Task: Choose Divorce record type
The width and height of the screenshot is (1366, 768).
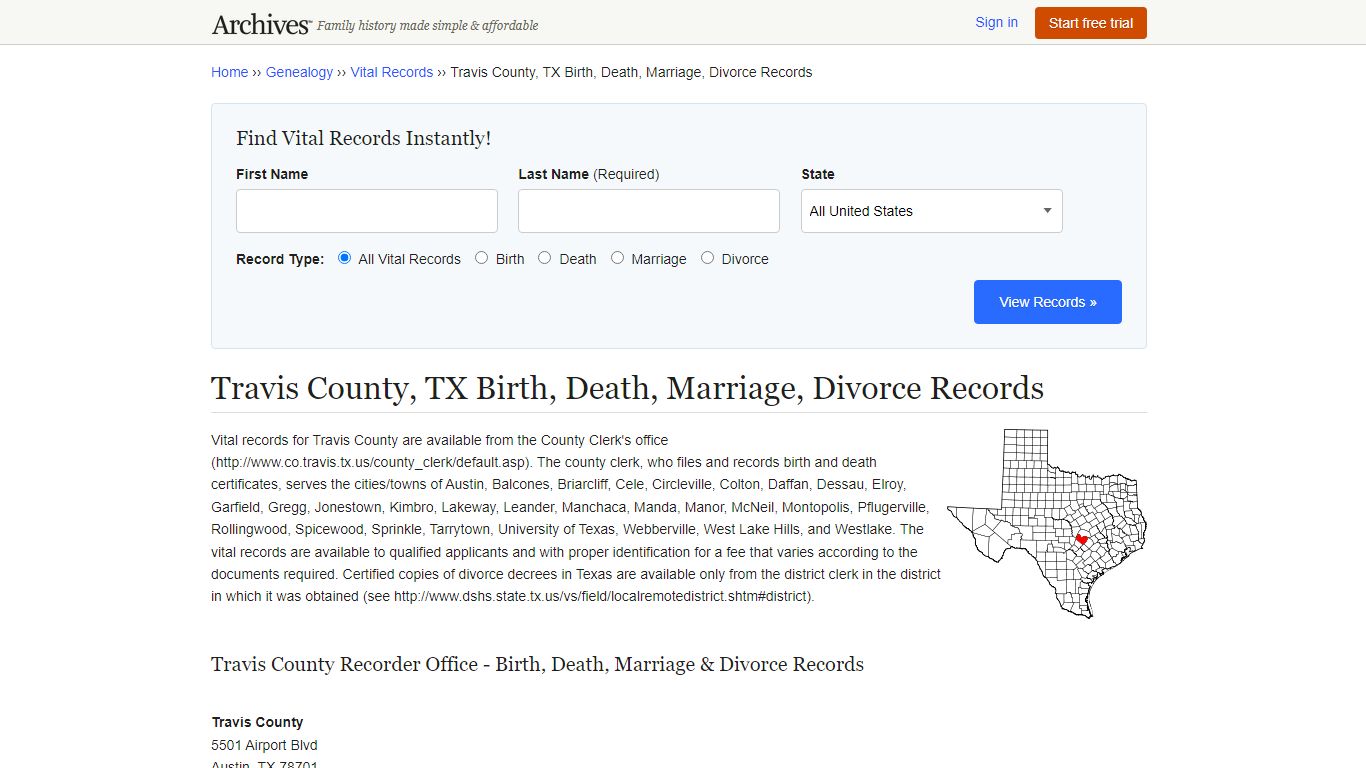Action: click(x=707, y=258)
